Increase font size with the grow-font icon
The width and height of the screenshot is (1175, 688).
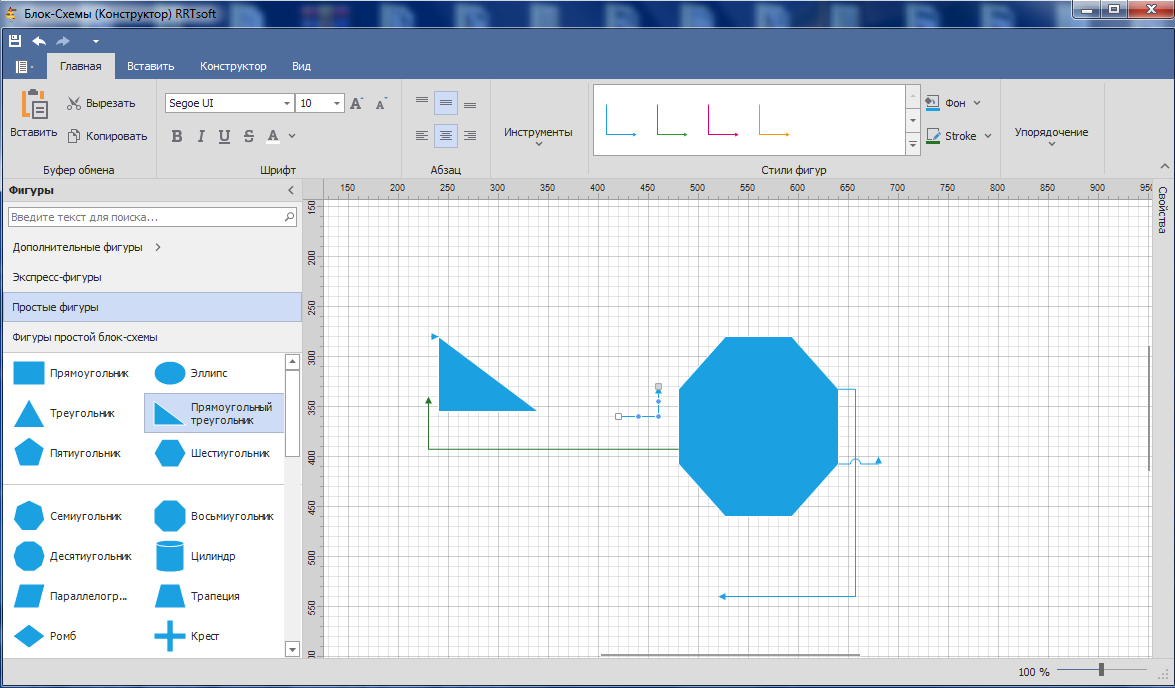coord(356,103)
